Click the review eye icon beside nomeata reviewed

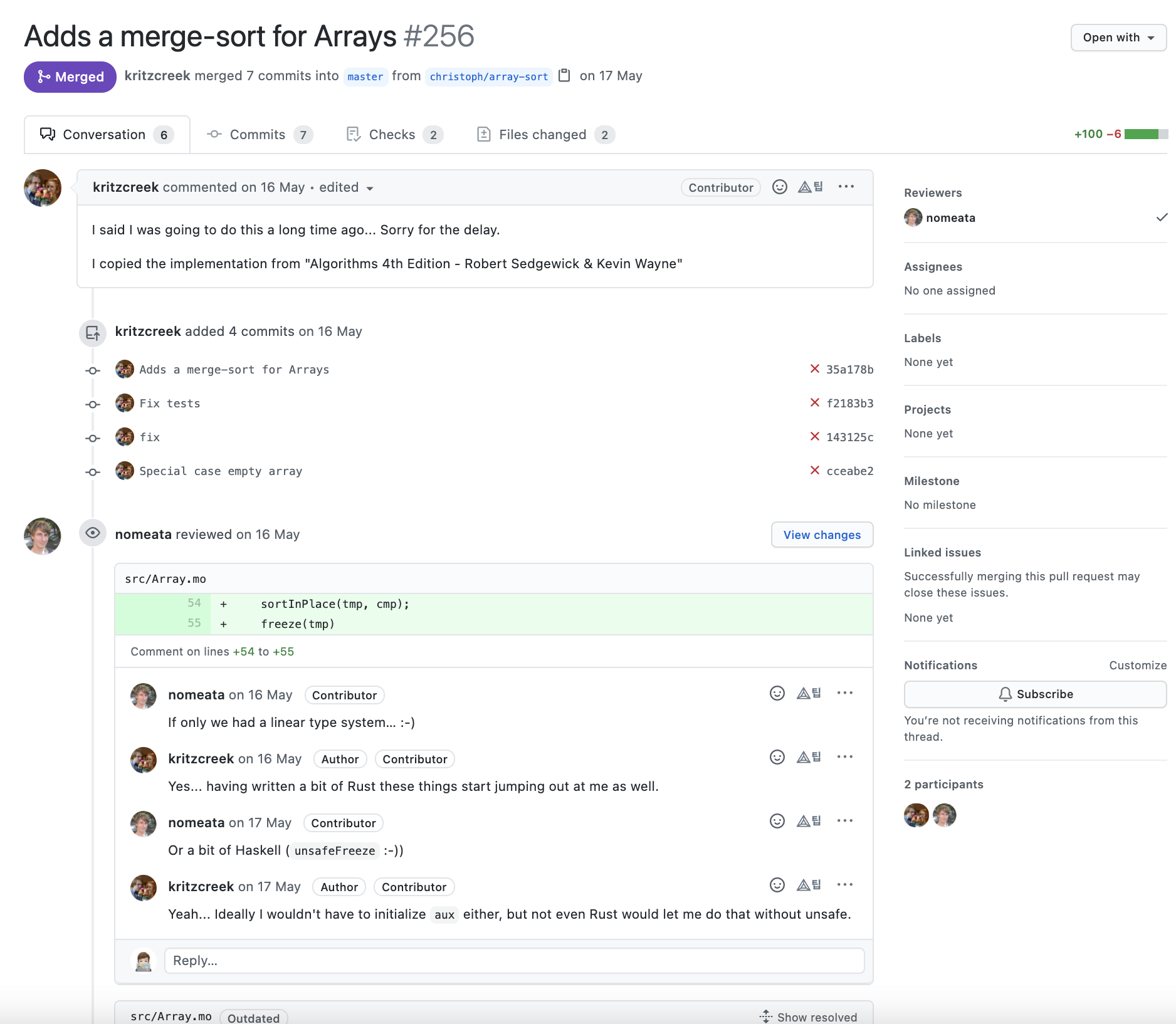pyautogui.click(x=93, y=533)
